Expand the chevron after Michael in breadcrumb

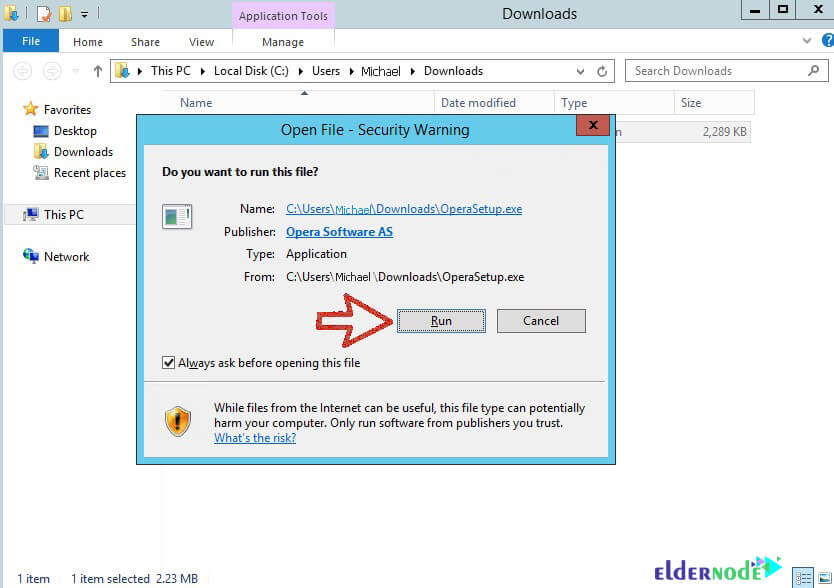(412, 71)
